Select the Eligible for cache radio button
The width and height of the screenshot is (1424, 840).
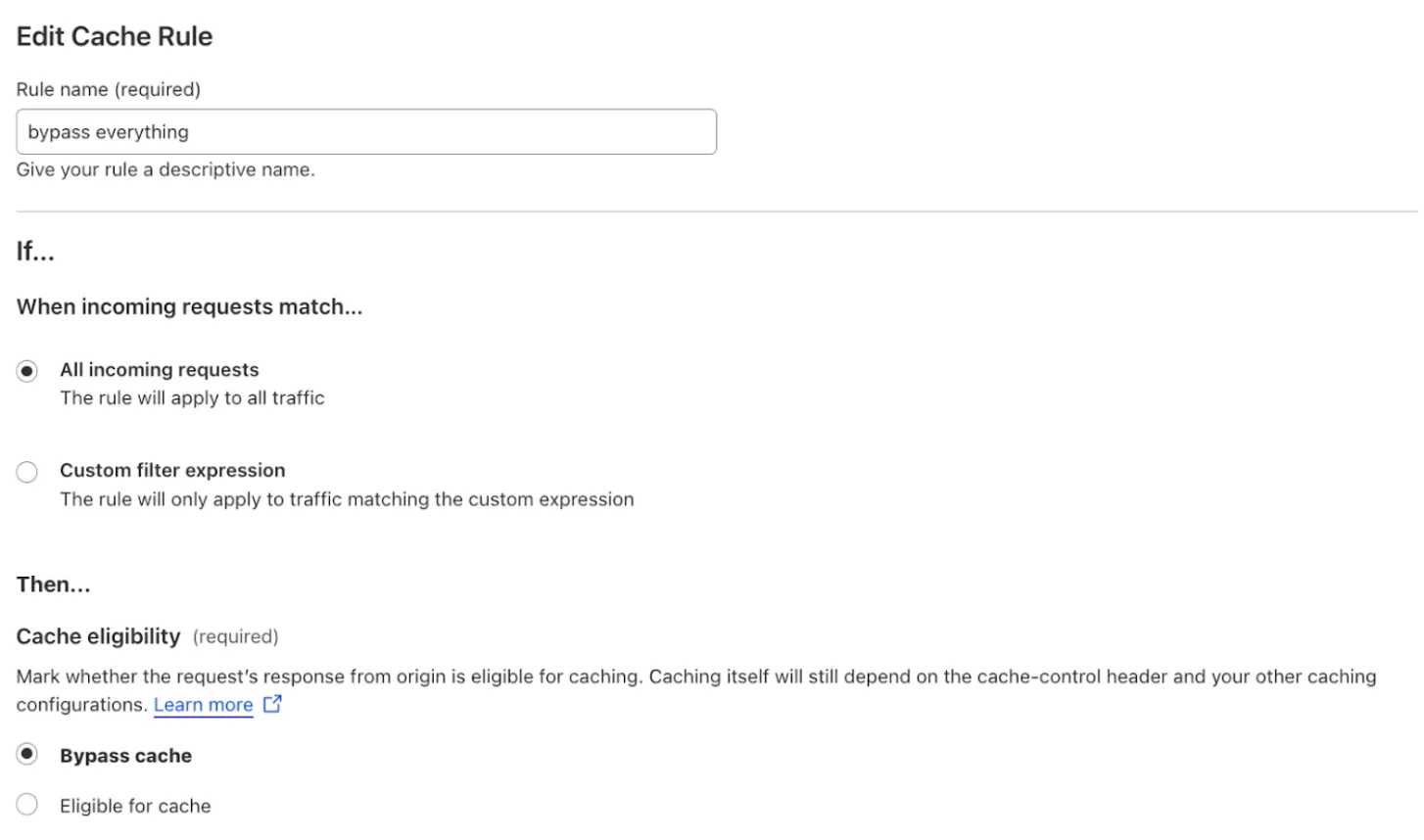tap(27, 804)
